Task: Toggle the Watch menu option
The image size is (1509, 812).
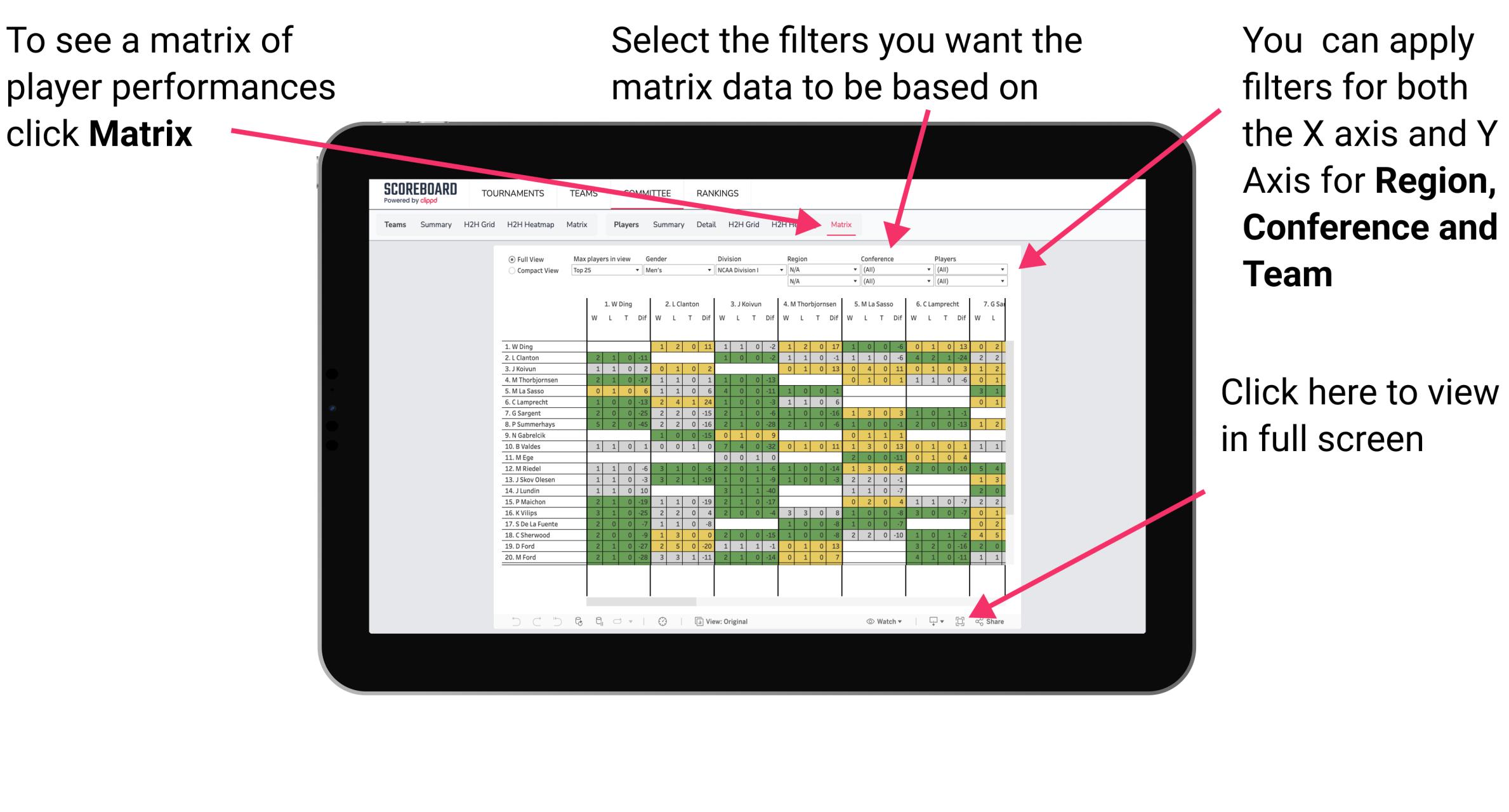Action: [x=879, y=622]
